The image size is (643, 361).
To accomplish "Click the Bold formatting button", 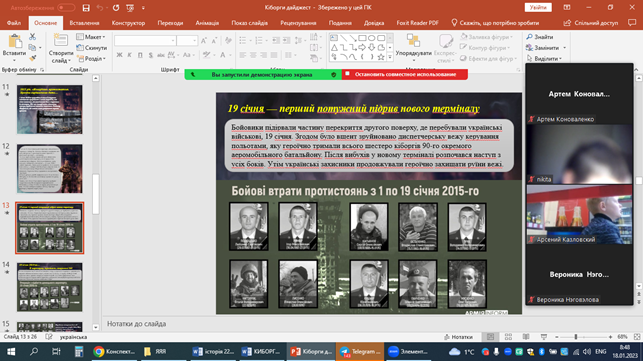I will (x=119, y=55).
